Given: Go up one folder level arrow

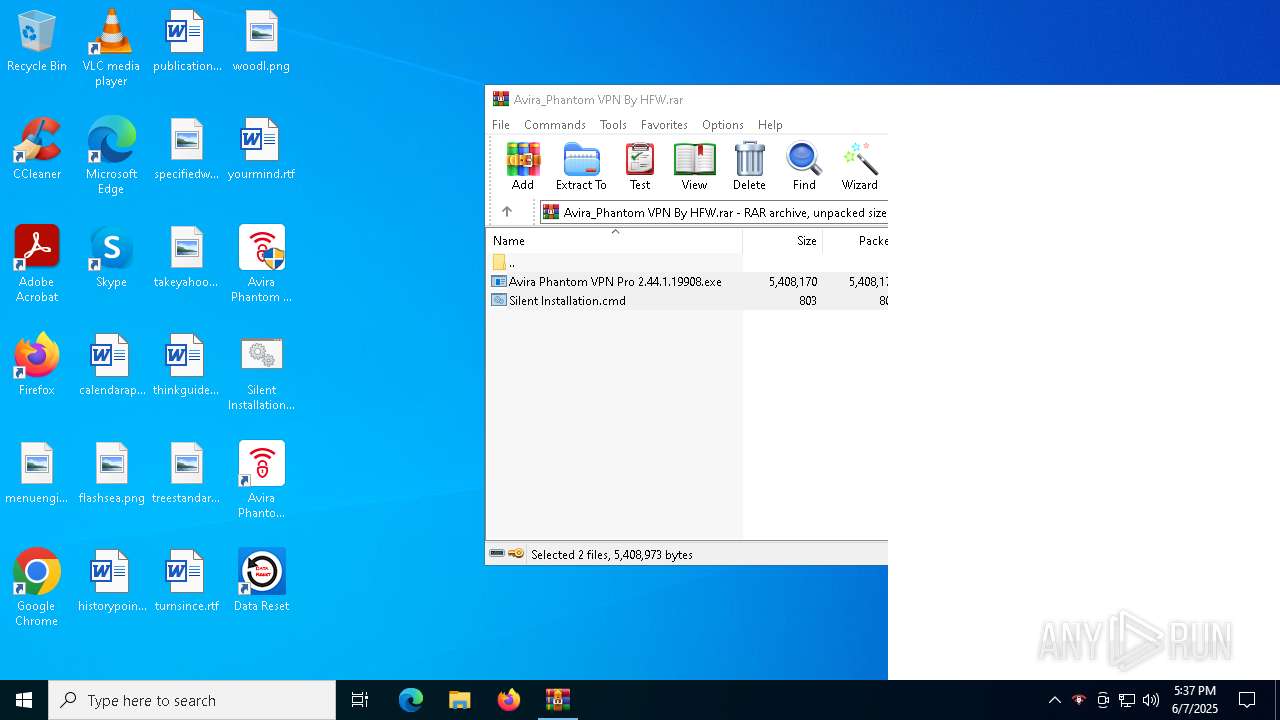Looking at the screenshot, I should [507, 212].
